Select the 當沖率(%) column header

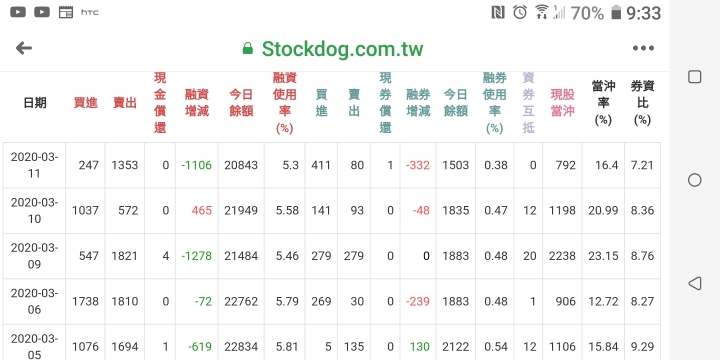(603, 103)
